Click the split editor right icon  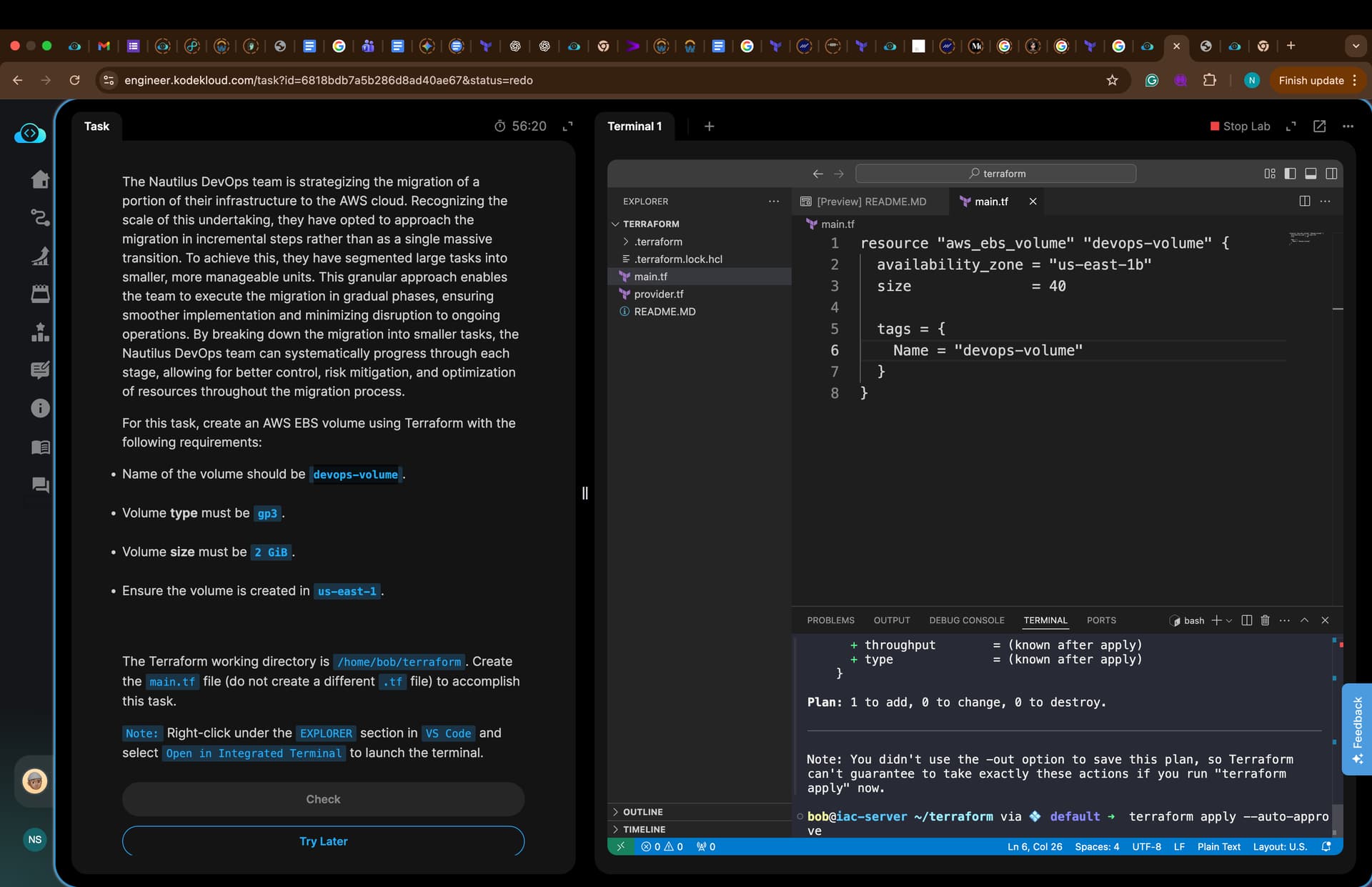click(1305, 202)
